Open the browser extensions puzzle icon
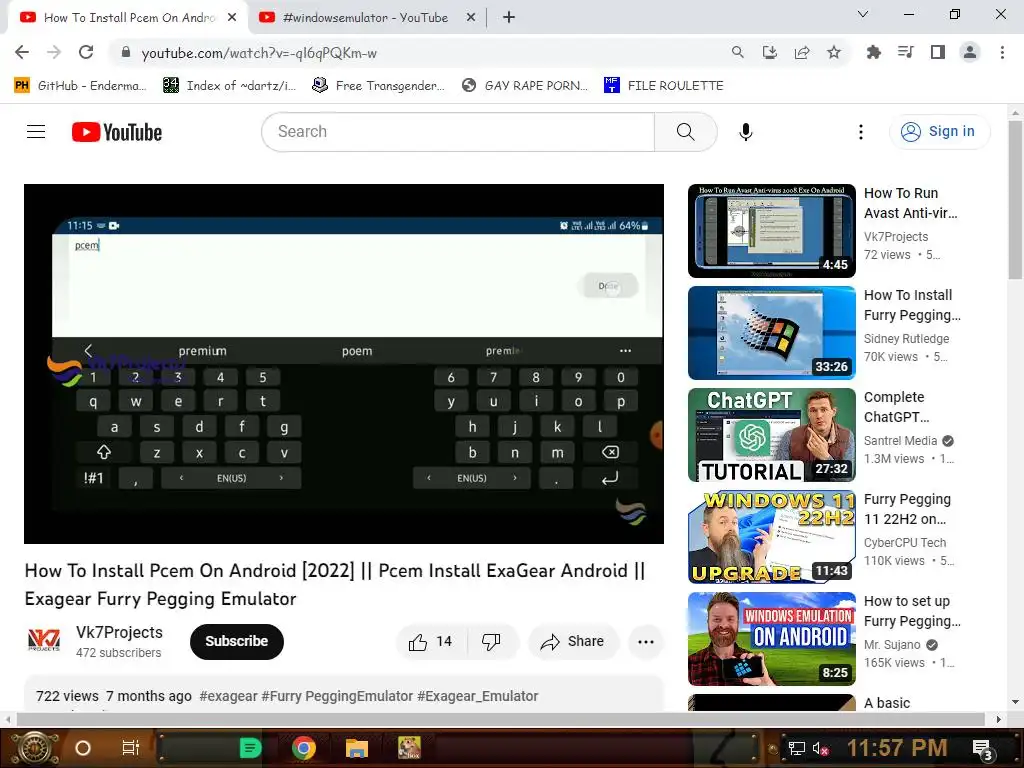This screenshot has height=768, width=1024. [x=873, y=52]
